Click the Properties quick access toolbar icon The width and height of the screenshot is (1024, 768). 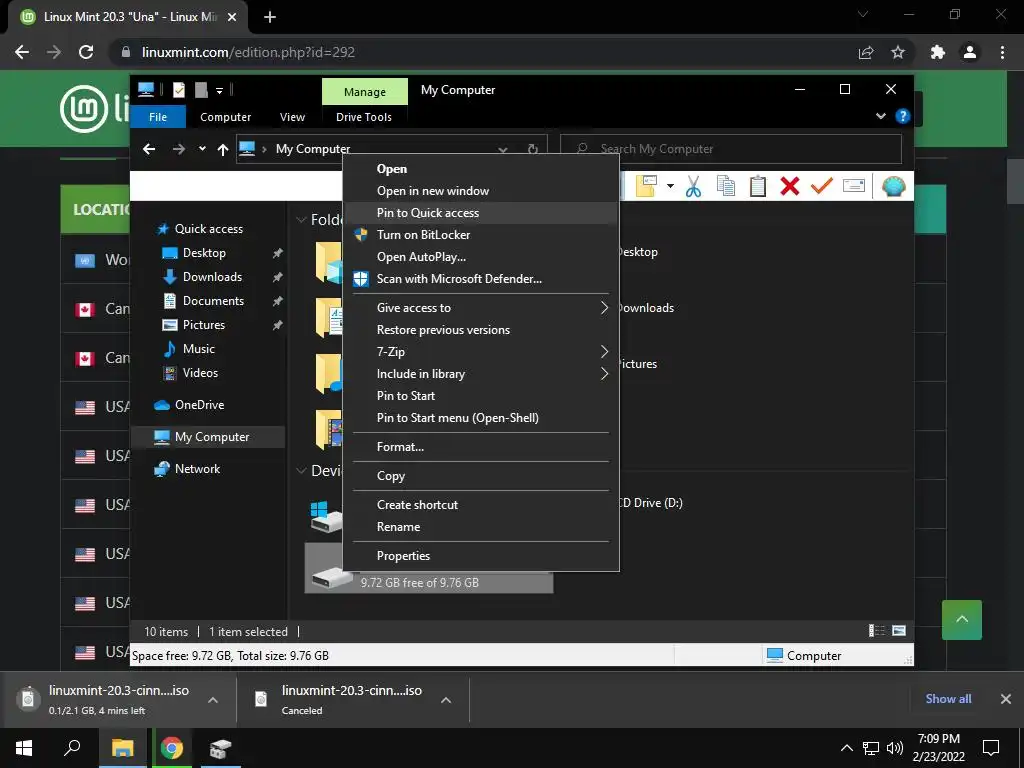[x=179, y=90]
